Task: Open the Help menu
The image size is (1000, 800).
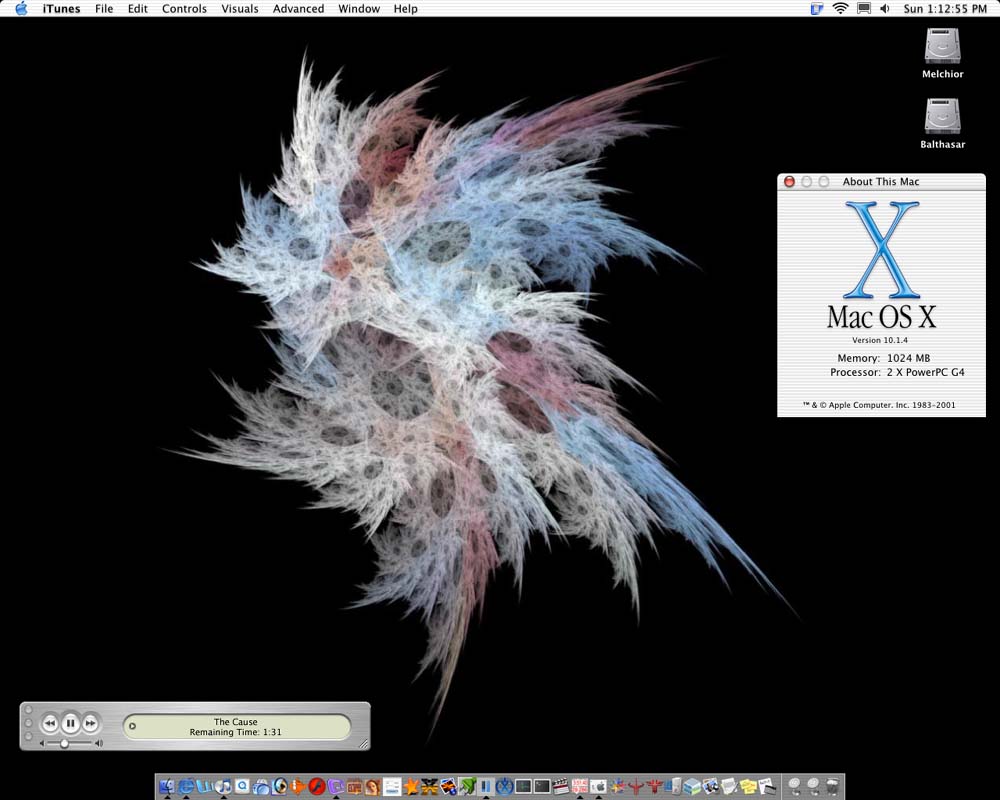Action: pyautogui.click(x=406, y=8)
